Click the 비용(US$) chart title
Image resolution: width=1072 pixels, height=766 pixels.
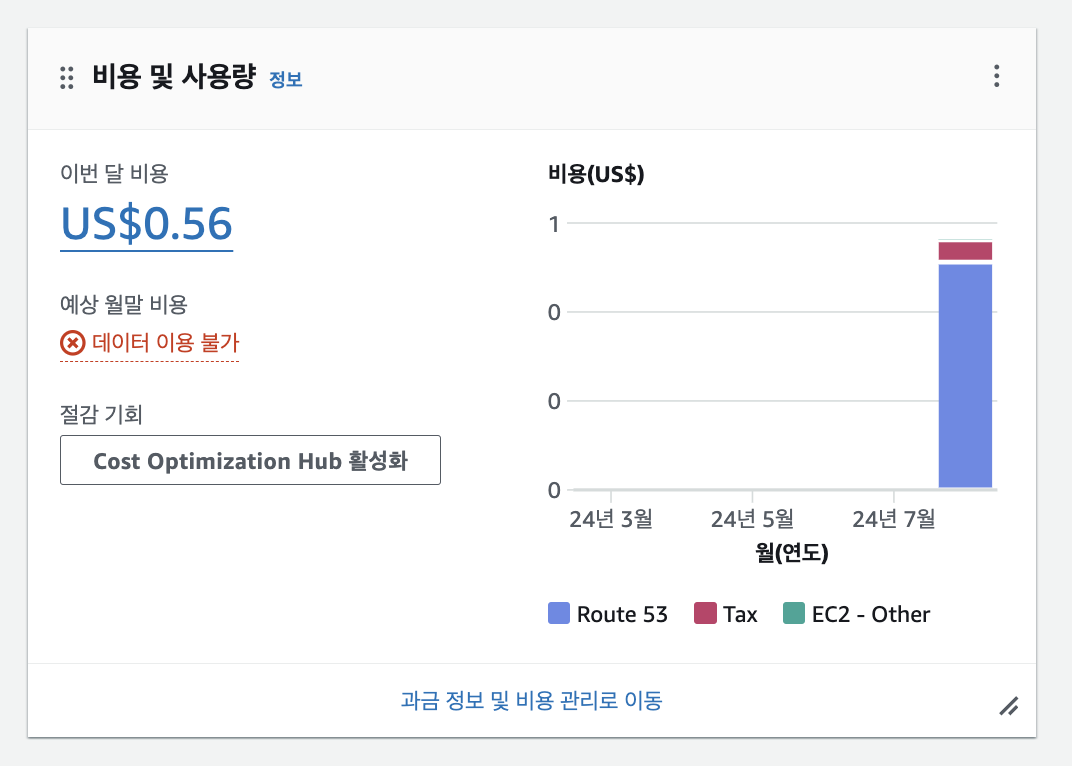(x=595, y=174)
